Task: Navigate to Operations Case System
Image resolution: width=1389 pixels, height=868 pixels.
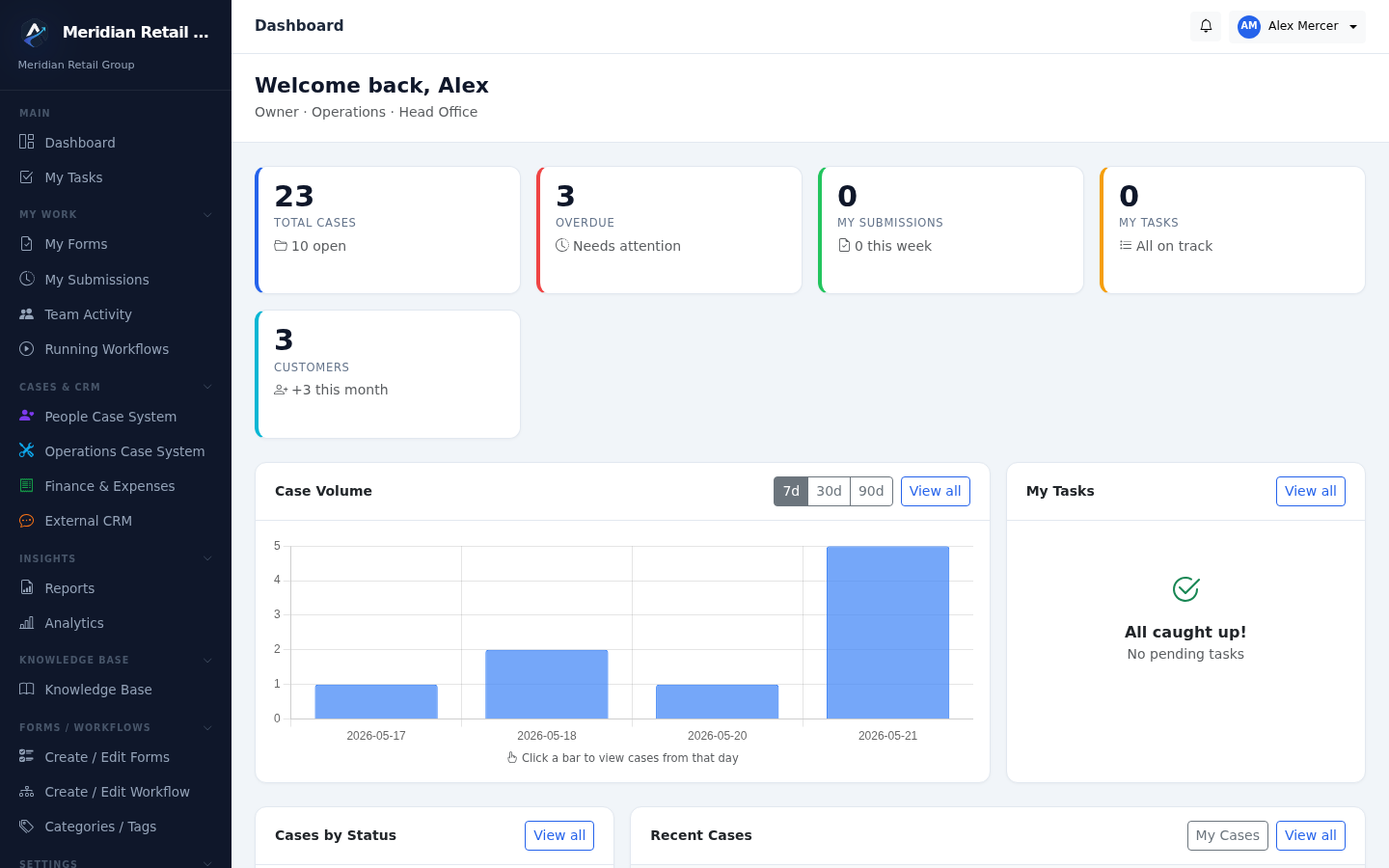Action: tap(116, 451)
